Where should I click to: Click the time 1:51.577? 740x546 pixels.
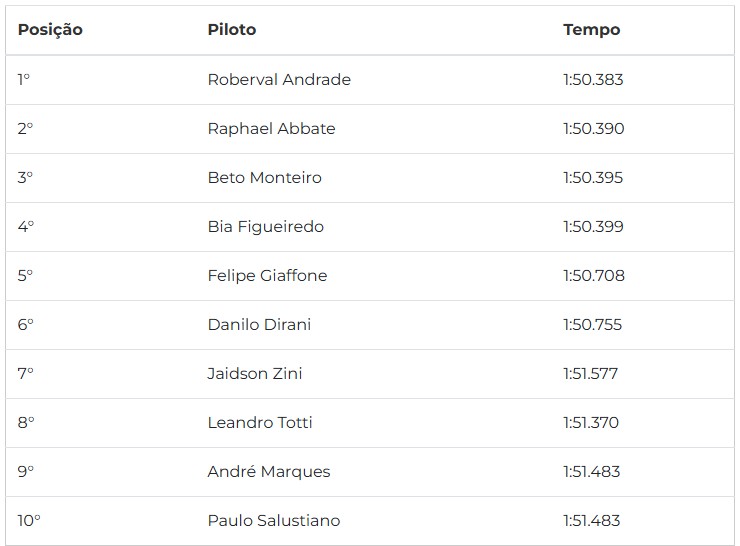(x=590, y=374)
